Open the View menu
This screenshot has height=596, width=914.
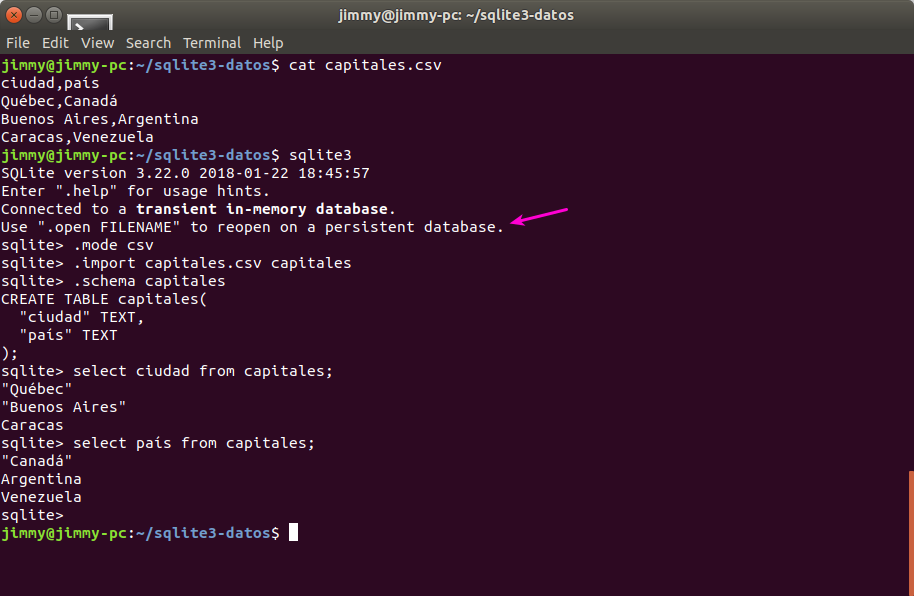(97, 42)
